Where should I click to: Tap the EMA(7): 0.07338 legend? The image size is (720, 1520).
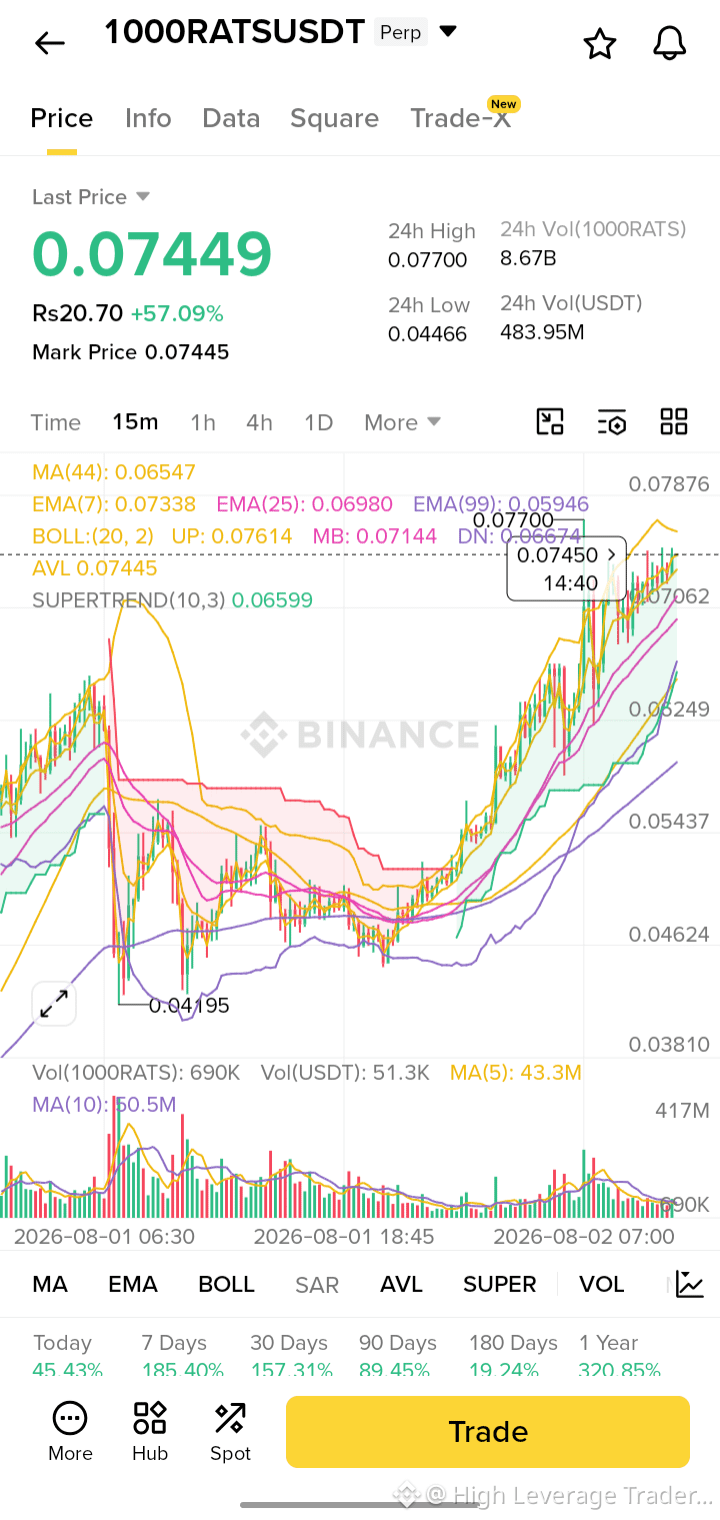coord(114,504)
